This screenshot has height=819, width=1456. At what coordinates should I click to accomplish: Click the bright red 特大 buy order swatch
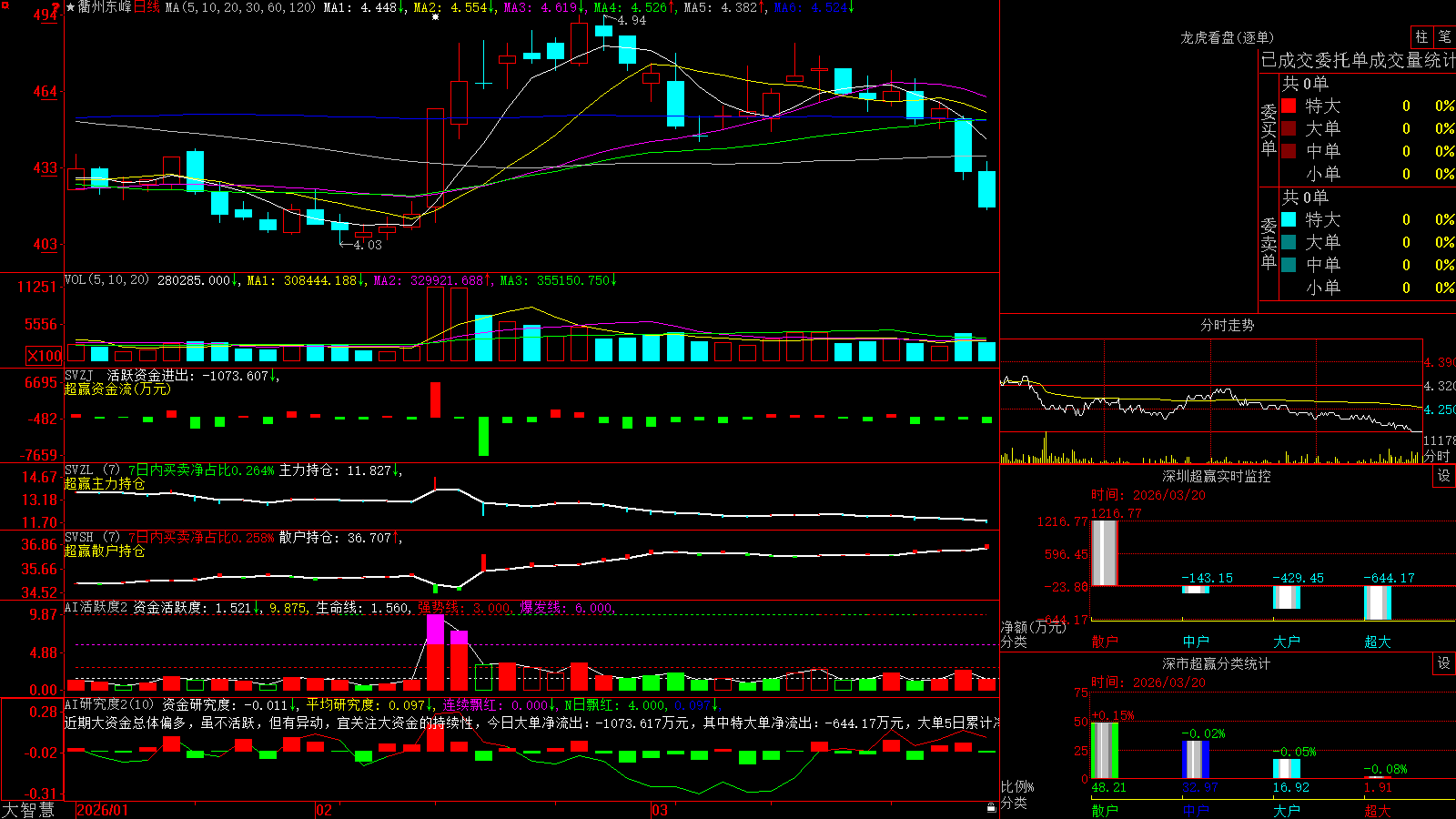coord(1289,106)
